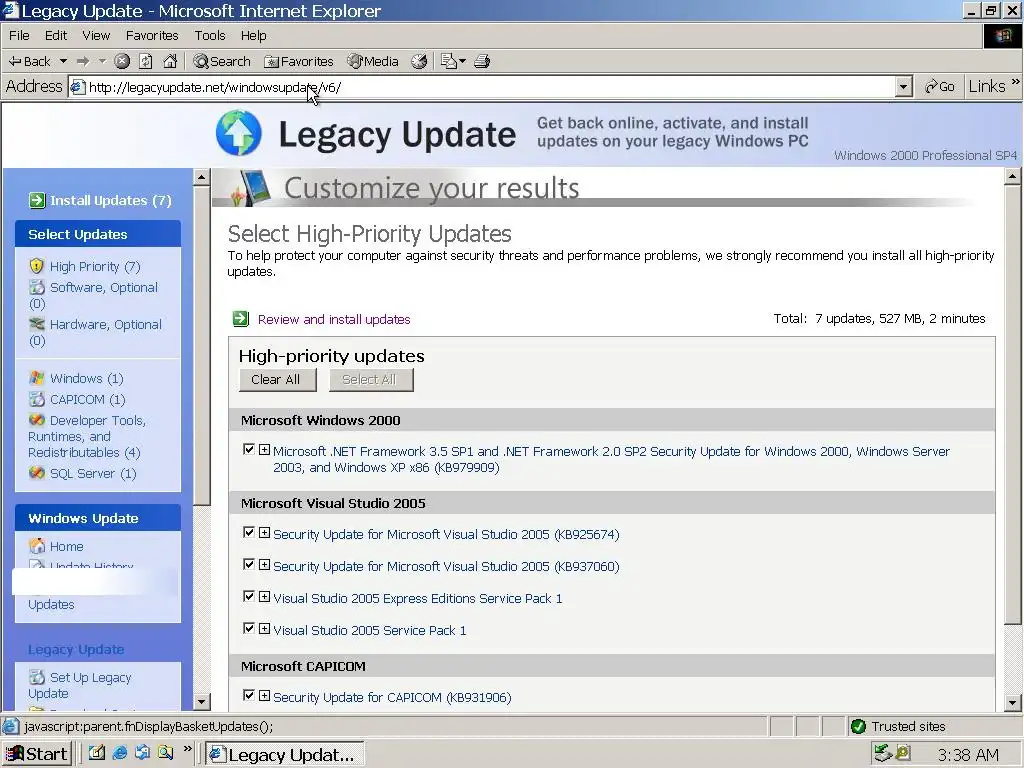Expand details for Visual Studio KB937060
Viewport: 1024px width, 768px height.
point(264,564)
